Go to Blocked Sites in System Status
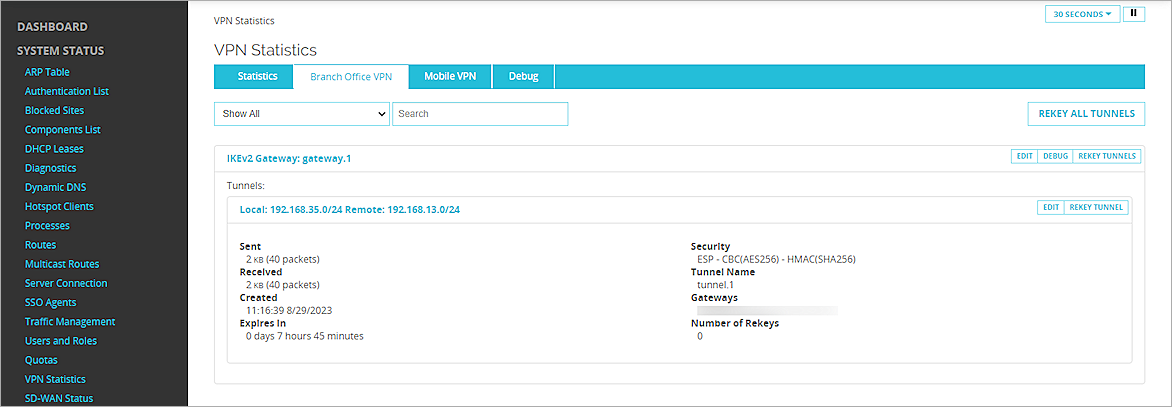Screen dimensions: 1172x407 (54, 110)
